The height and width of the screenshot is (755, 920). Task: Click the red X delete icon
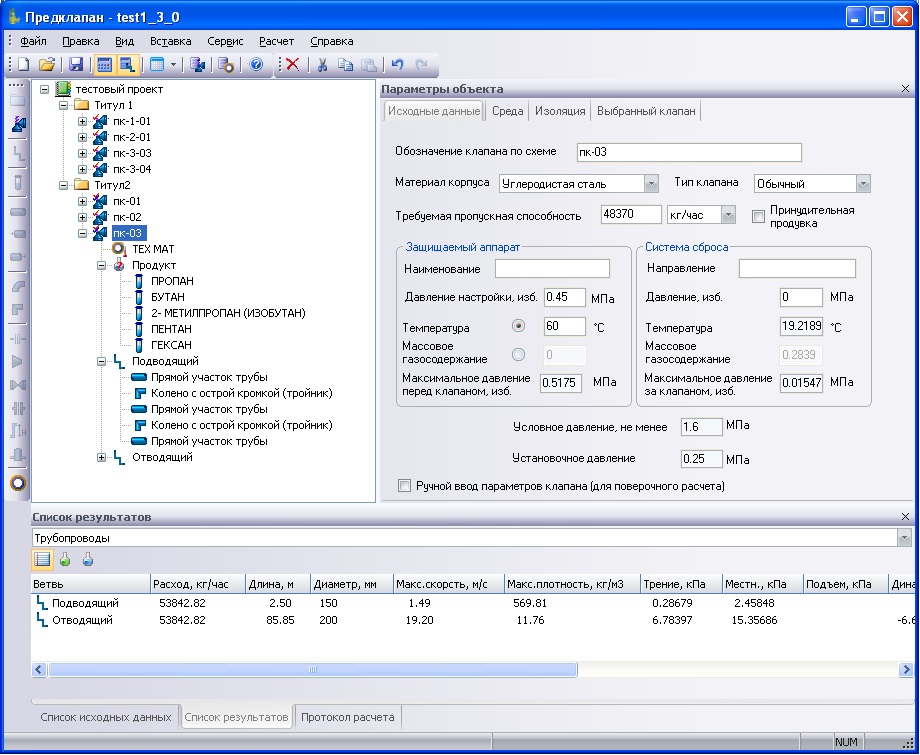pos(292,65)
